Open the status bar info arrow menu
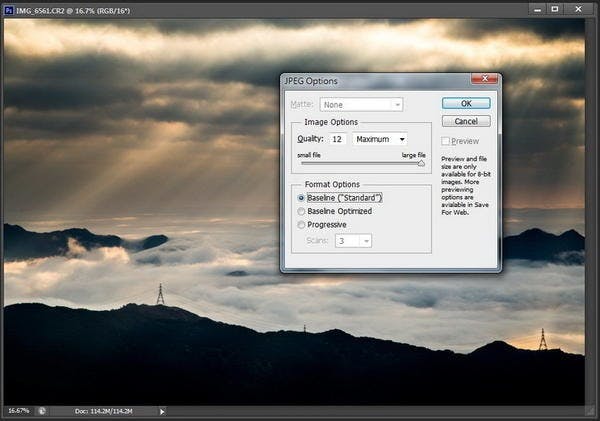This screenshot has width=600, height=421. pyautogui.click(x=161, y=411)
